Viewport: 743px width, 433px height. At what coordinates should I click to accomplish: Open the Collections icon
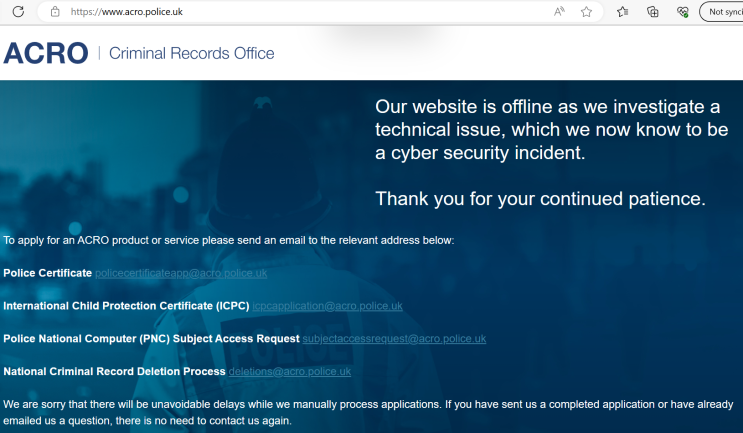point(652,11)
